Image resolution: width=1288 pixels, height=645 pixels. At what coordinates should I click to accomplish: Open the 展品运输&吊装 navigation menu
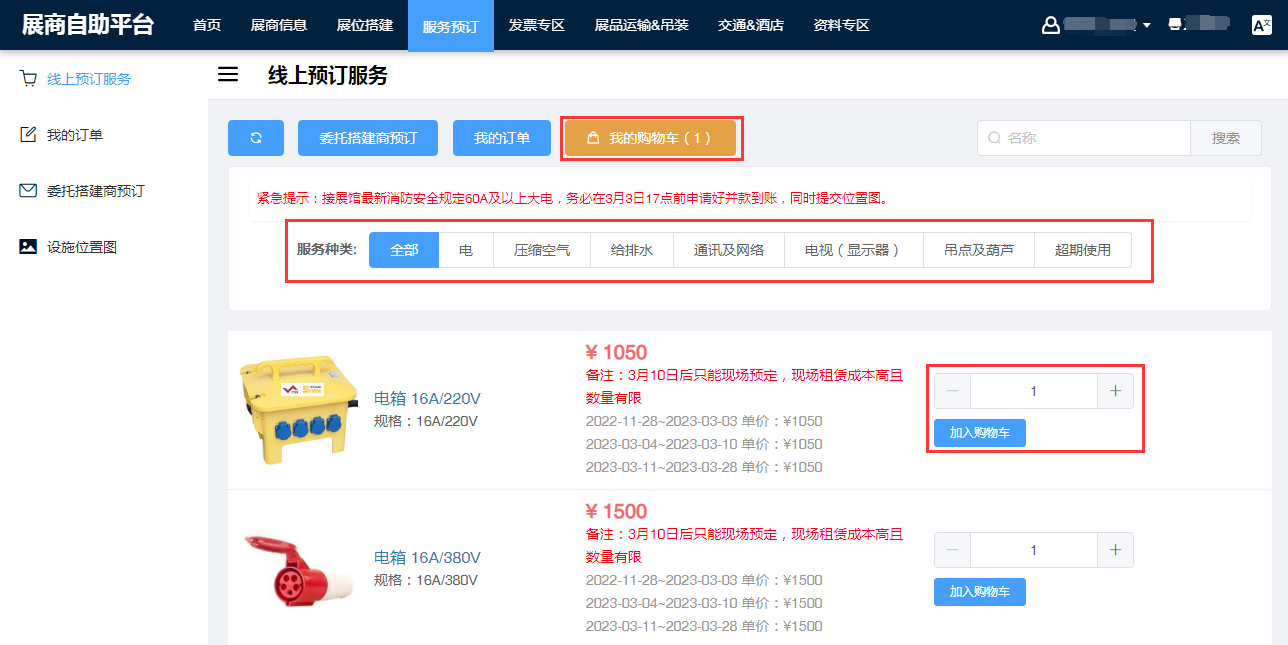[641, 25]
